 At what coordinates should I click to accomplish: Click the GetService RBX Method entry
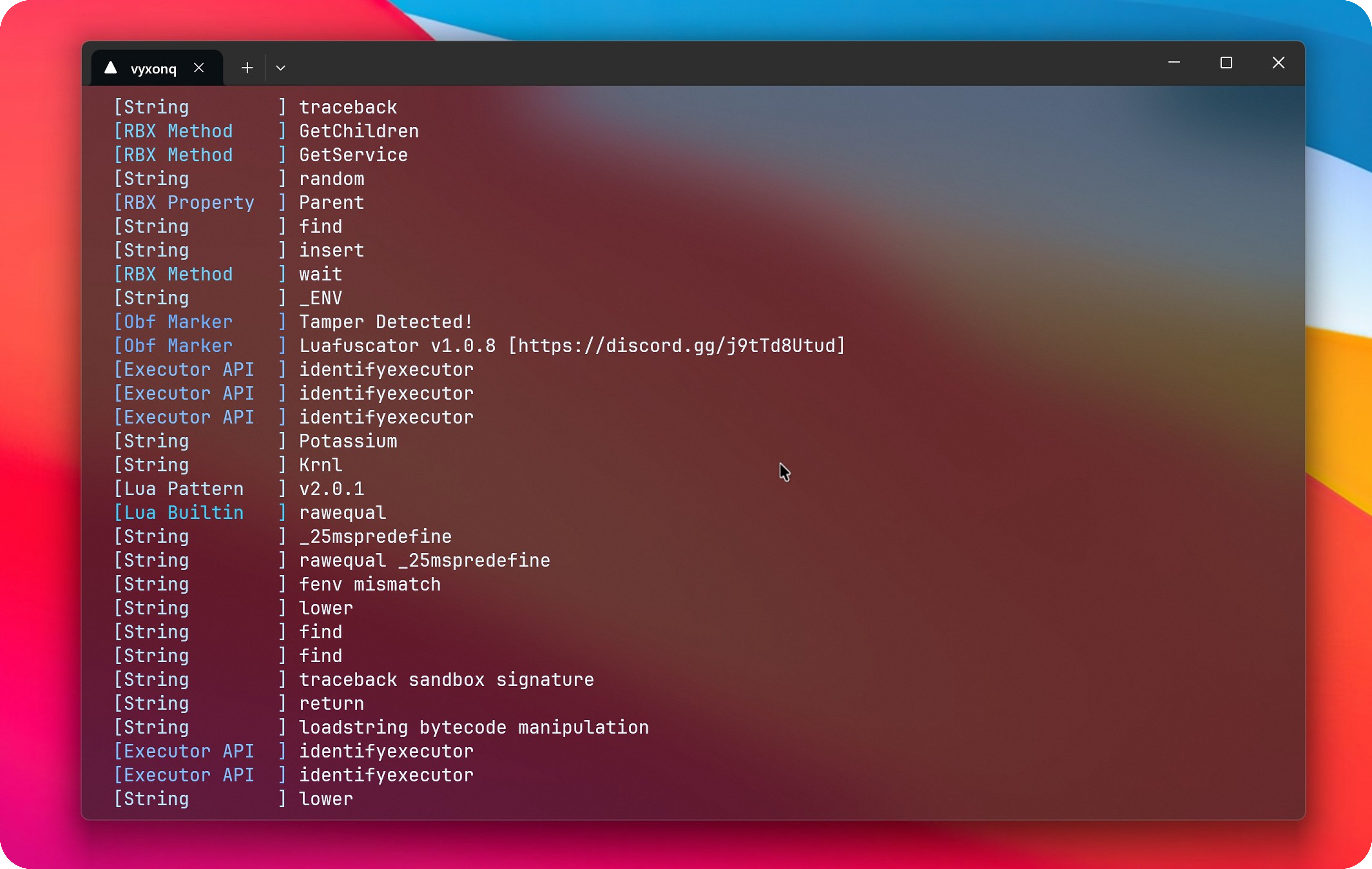pyautogui.click(x=353, y=155)
